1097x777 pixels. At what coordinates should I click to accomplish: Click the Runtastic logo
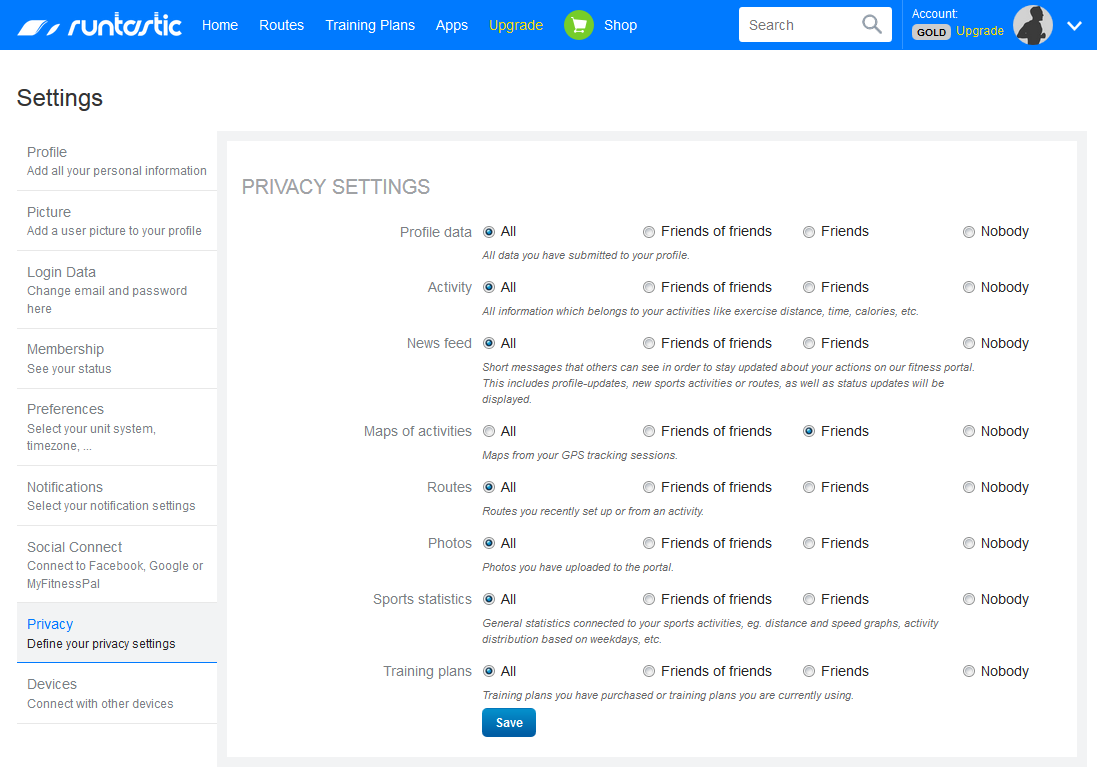(99, 26)
